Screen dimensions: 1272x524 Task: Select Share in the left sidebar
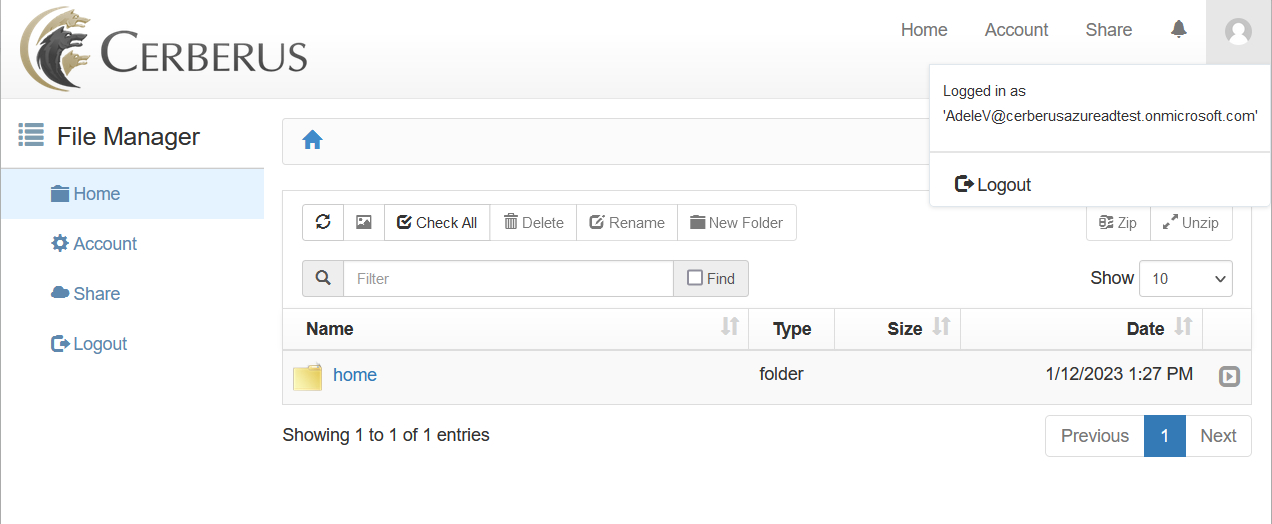96,294
